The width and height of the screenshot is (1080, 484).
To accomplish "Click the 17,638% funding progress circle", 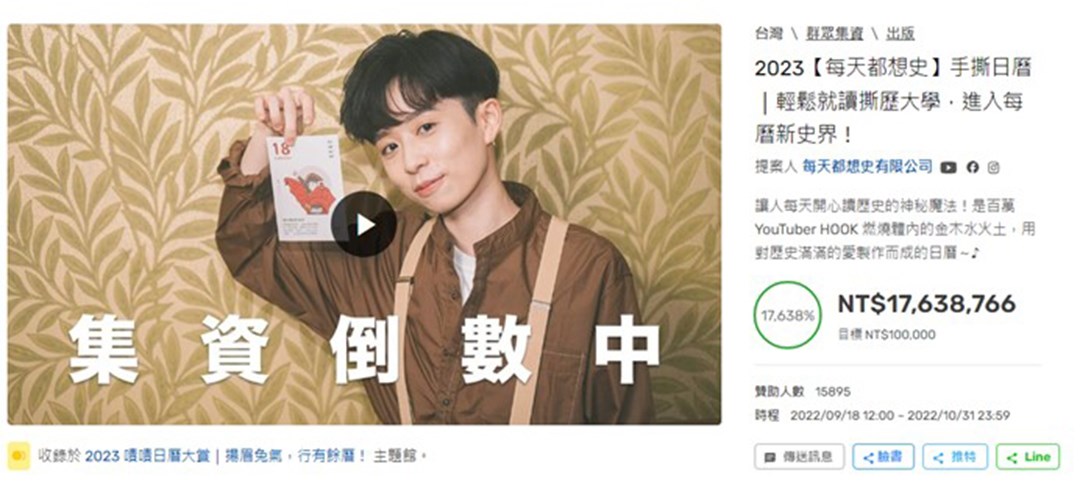I will [x=788, y=315].
